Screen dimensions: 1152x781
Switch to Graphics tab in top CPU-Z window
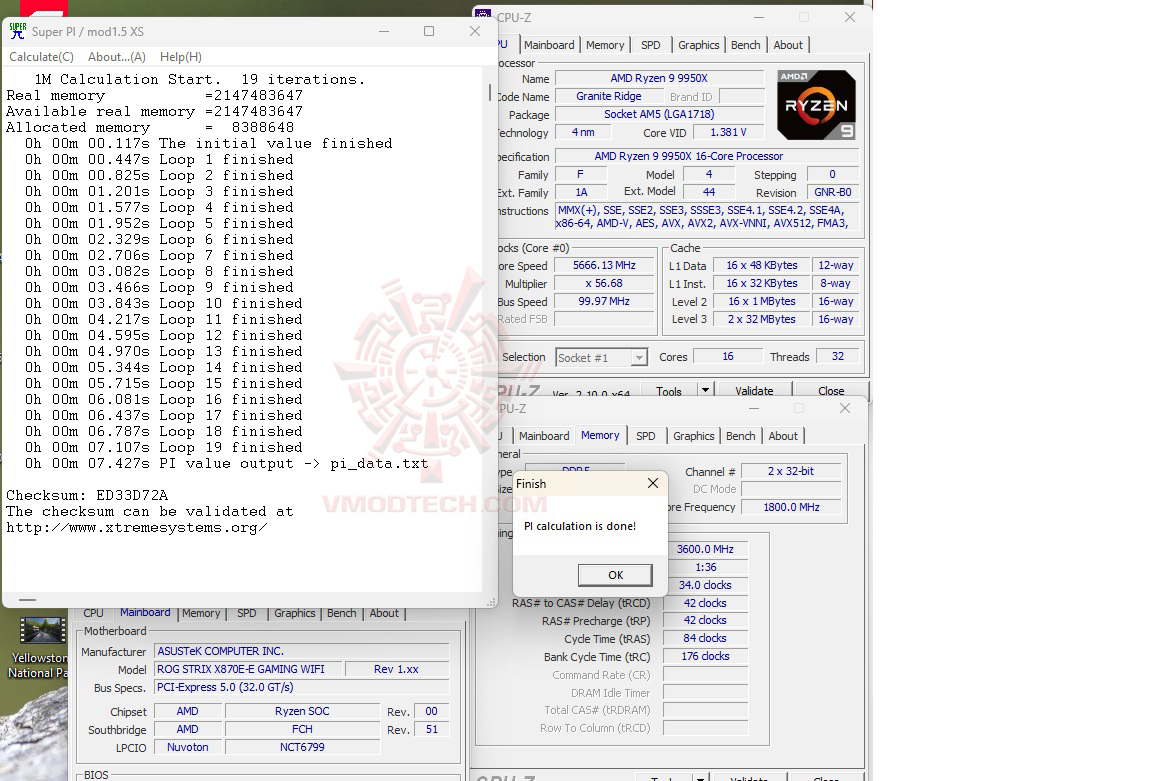click(x=698, y=45)
